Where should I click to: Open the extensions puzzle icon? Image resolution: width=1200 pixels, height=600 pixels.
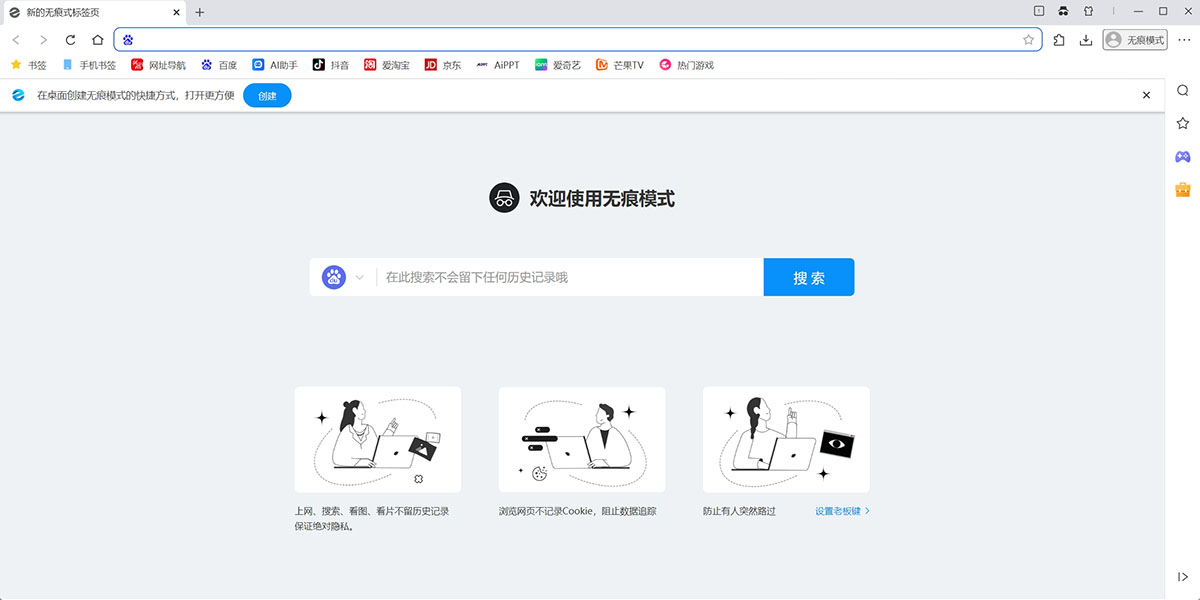pos(1059,40)
